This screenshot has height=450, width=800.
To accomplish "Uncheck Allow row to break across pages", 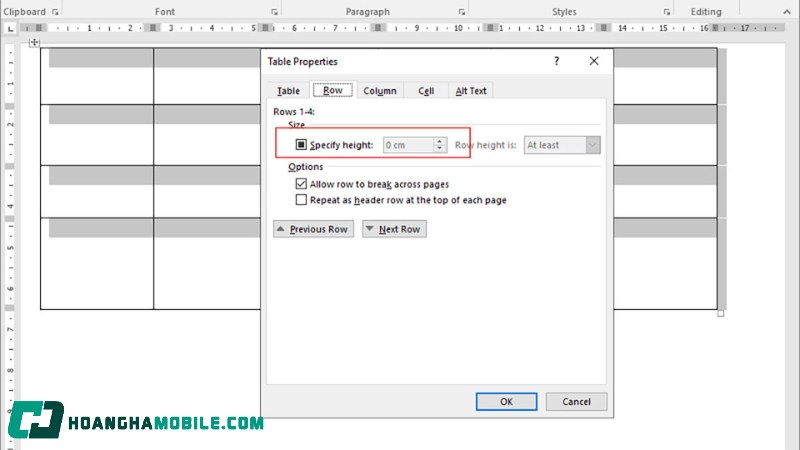I will pos(301,185).
